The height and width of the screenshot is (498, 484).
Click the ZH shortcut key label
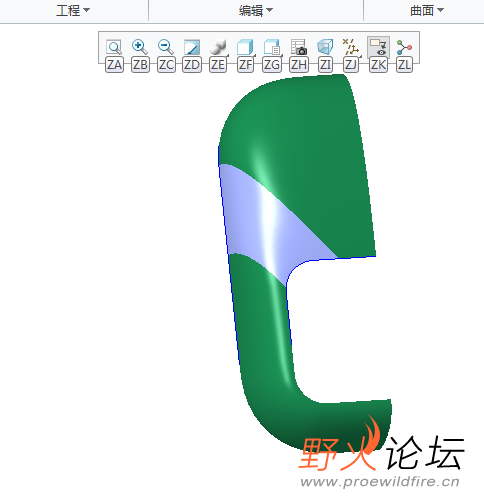(298, 65)
